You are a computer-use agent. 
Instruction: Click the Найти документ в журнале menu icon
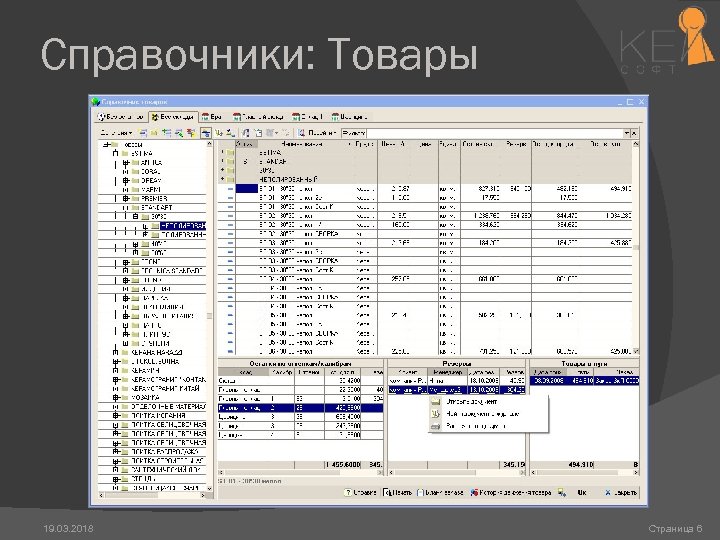click(x=435, y=414)
